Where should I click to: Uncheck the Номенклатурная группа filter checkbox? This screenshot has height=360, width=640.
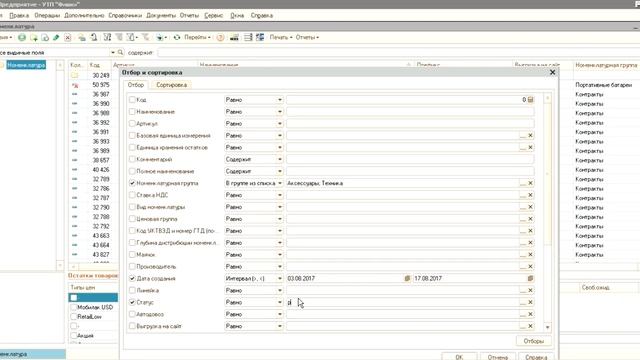click(132, 183)
